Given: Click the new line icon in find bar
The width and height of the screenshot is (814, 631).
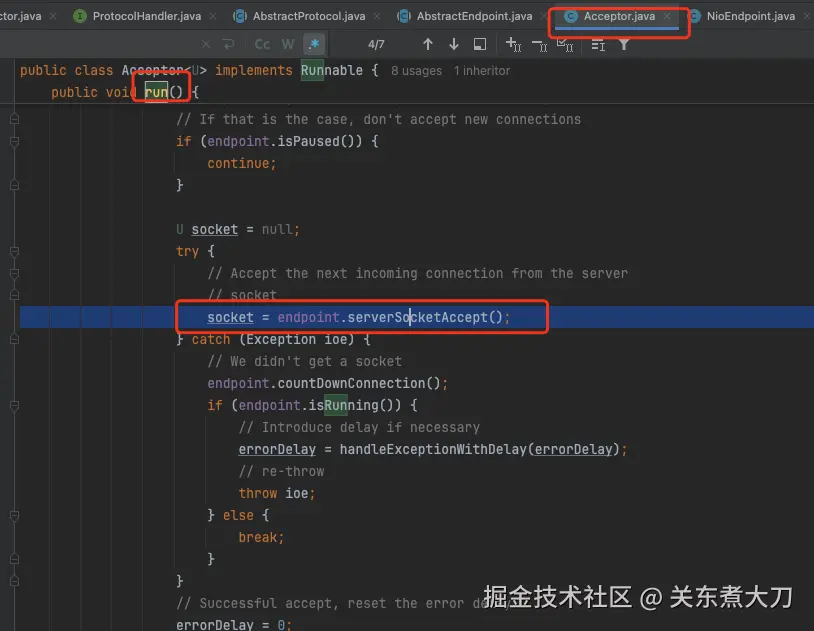Looking at the screenshot, I should [228, 45].
